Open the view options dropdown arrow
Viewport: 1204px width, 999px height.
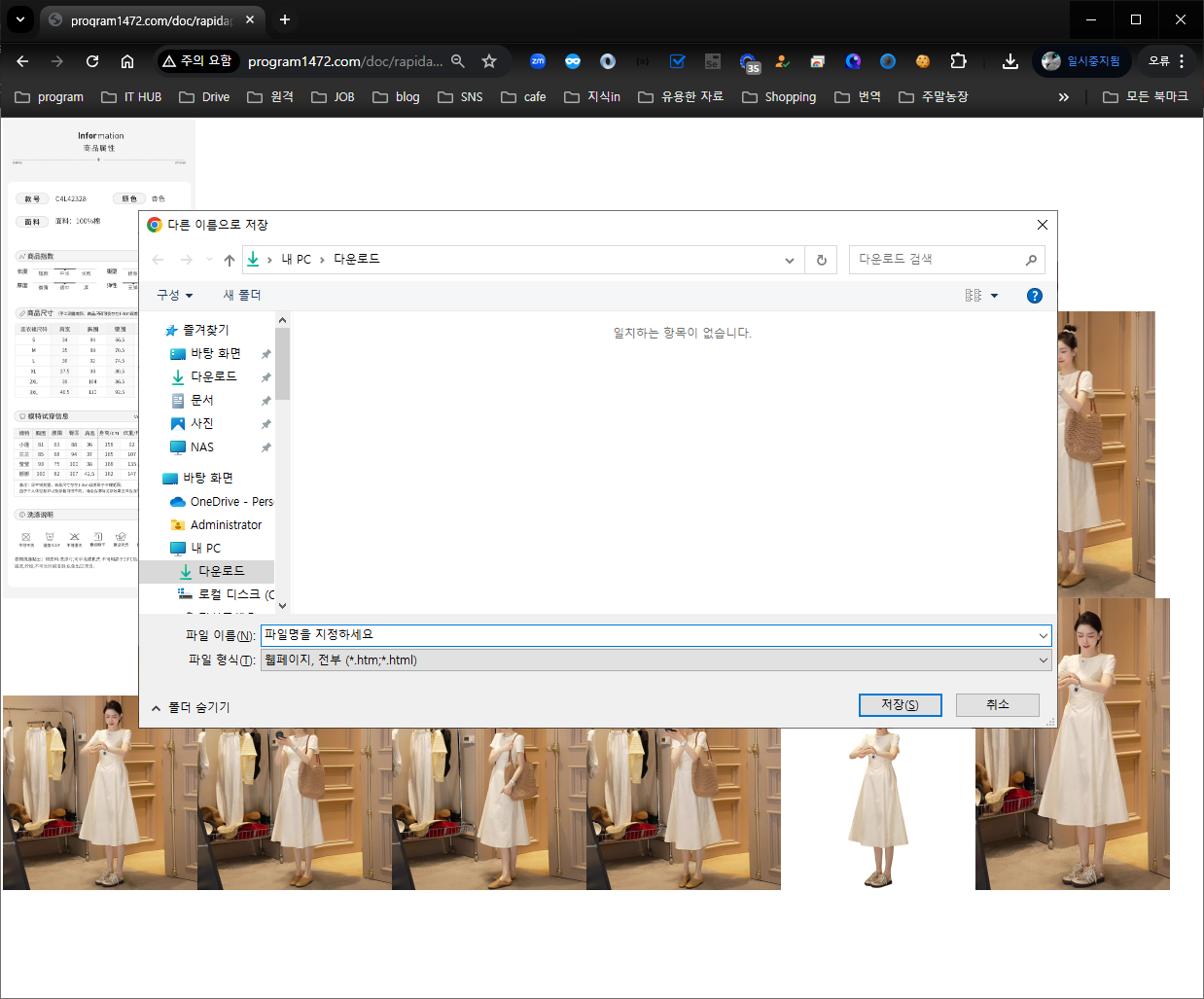pos(994,296)
